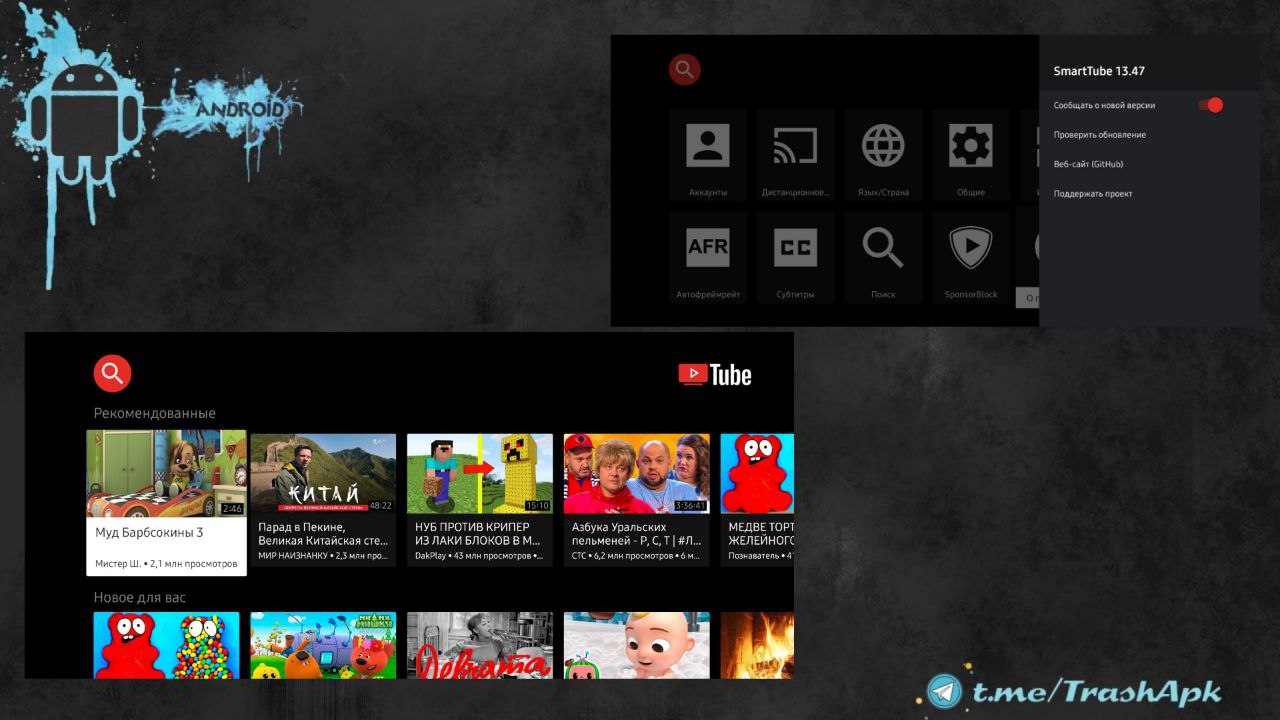Open the Общие gear settings tile
This screenshot has width=1280, height=720.
click(x=970, y=154)
